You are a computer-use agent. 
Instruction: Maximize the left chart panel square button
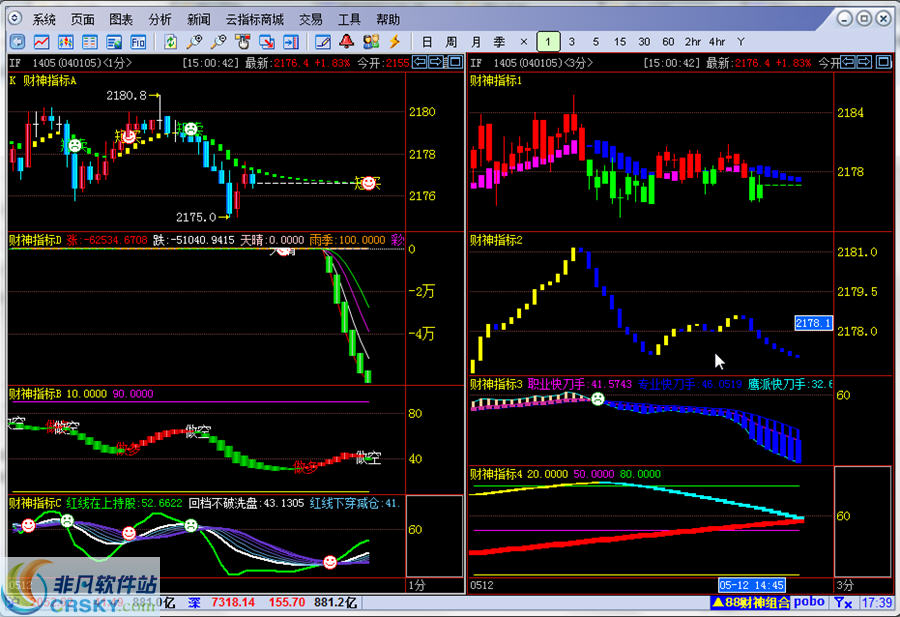(455, 61)
